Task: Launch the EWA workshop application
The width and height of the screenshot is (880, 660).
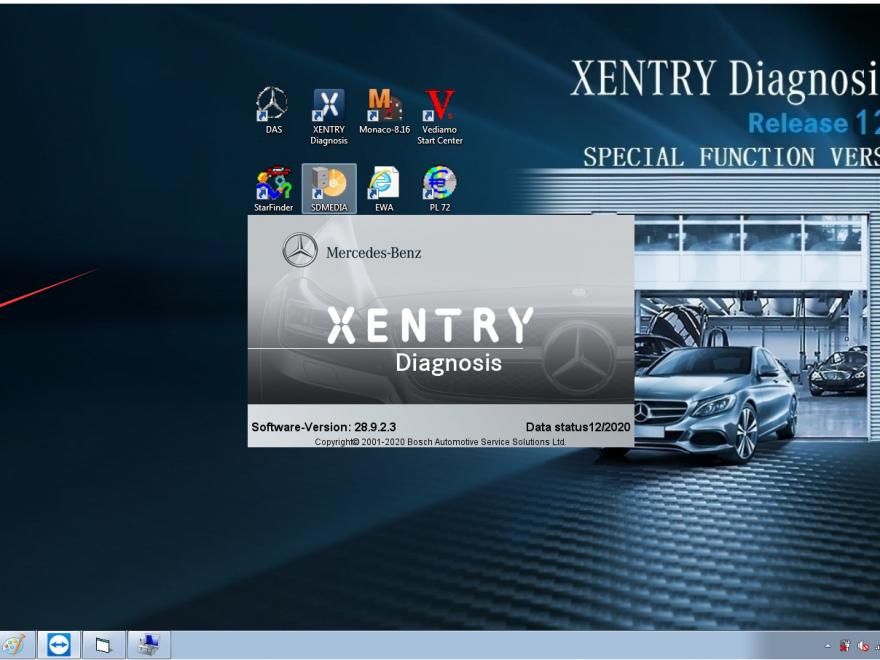Action: point(384,183)
